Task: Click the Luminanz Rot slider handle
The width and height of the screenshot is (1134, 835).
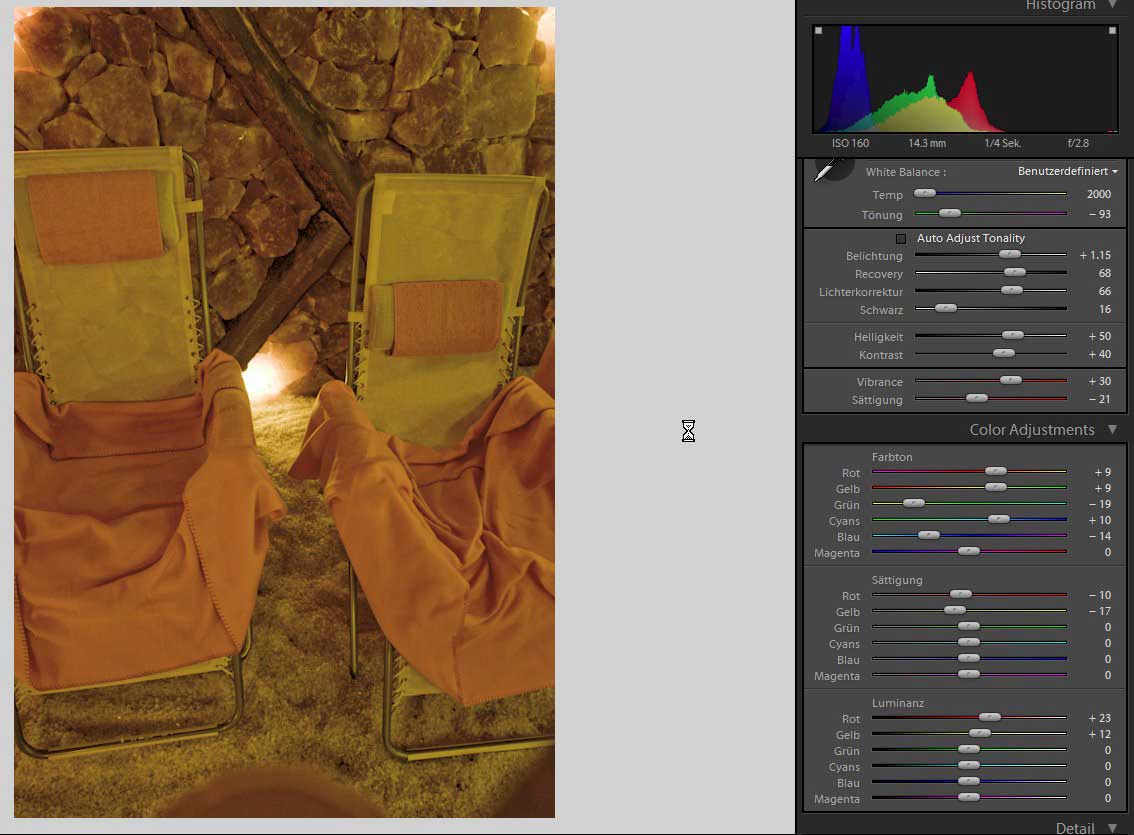Action: [x=990, y=718]
